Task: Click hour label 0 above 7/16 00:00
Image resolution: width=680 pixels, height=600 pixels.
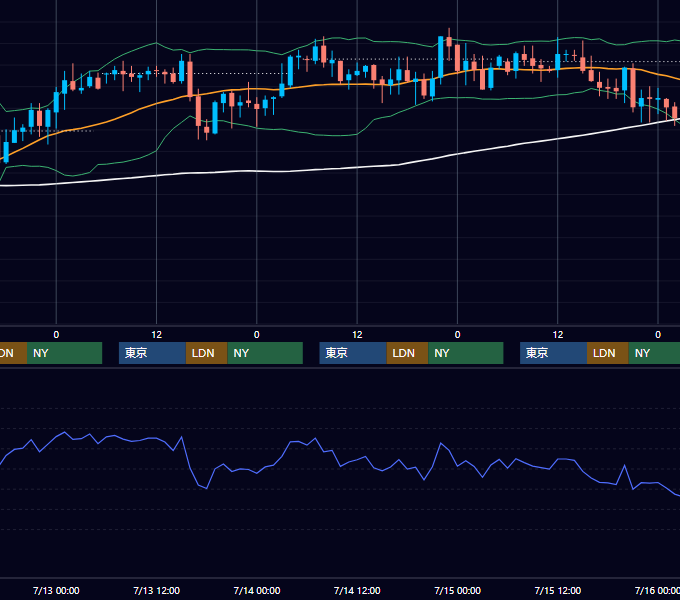Action: click(658, 335)
